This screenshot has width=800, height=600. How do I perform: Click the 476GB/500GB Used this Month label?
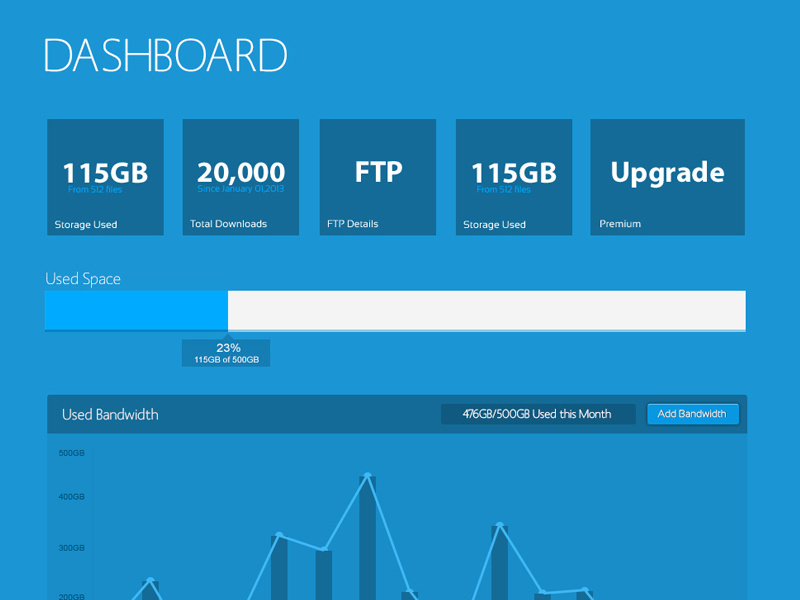click(x=537, y=413)
